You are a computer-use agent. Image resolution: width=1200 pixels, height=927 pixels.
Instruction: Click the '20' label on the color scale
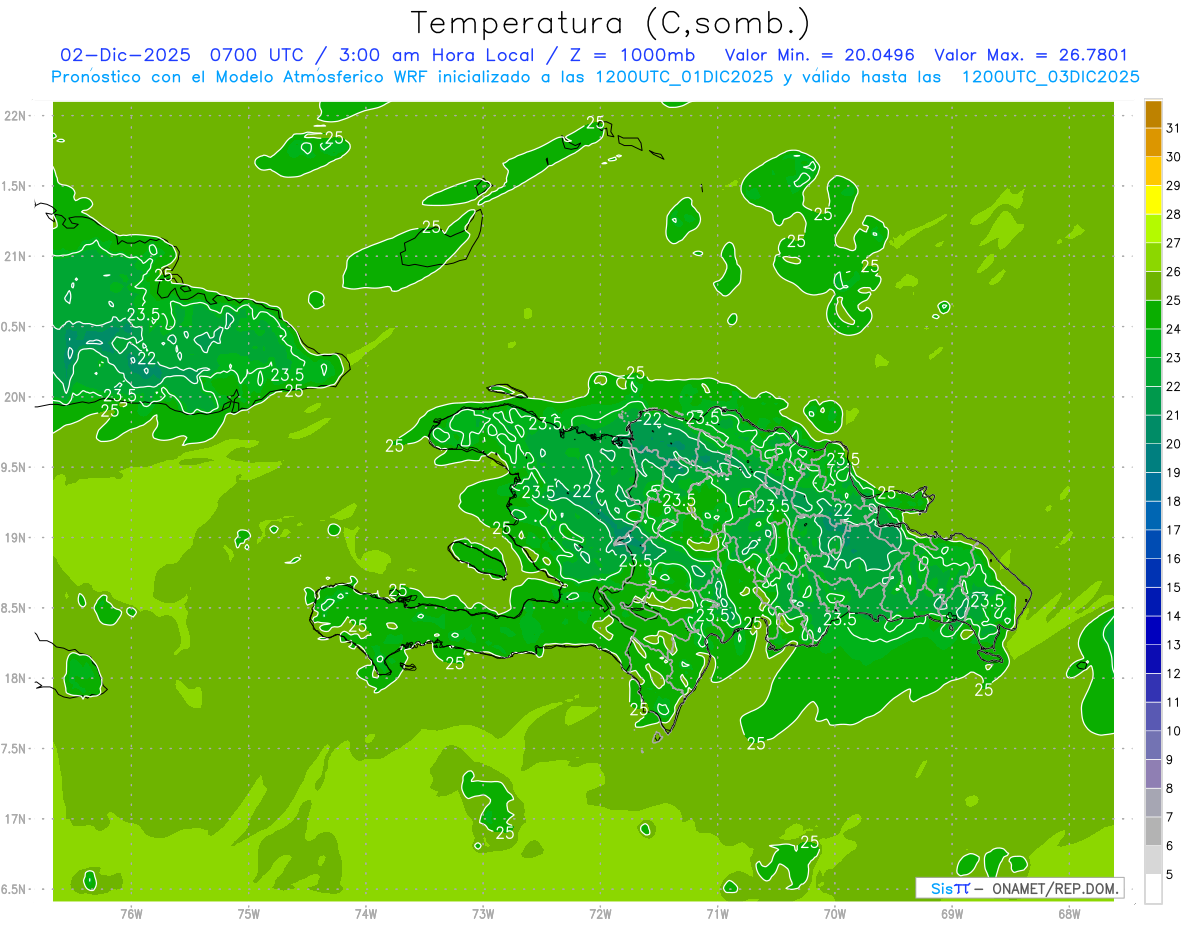point(1173,444)
